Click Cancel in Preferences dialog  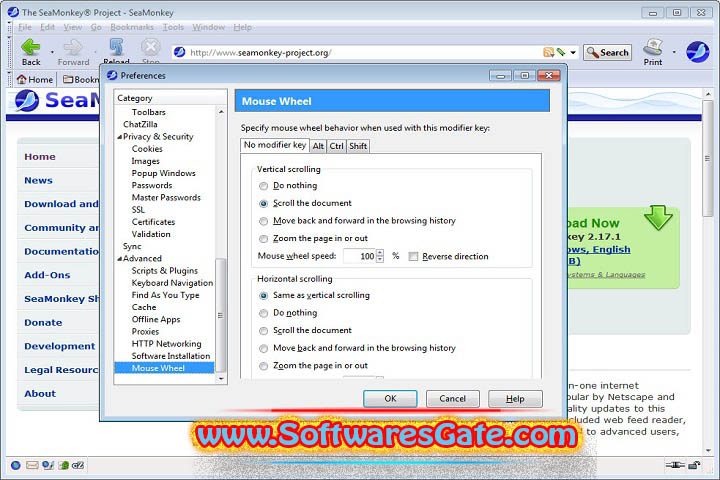pyautogui.click(x=452, y=399)
